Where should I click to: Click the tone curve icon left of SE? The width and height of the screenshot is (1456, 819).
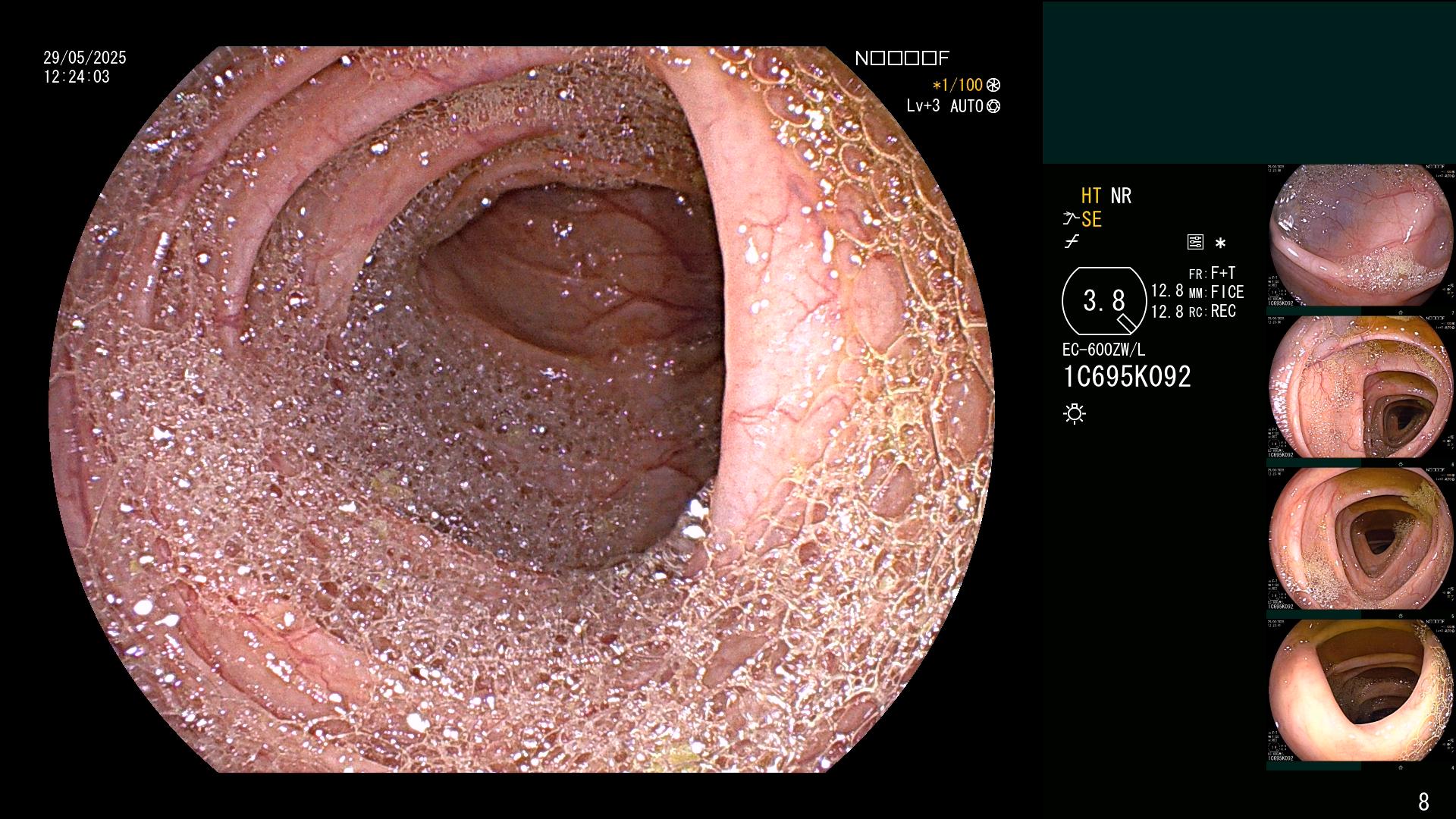tap(1071, 219)
